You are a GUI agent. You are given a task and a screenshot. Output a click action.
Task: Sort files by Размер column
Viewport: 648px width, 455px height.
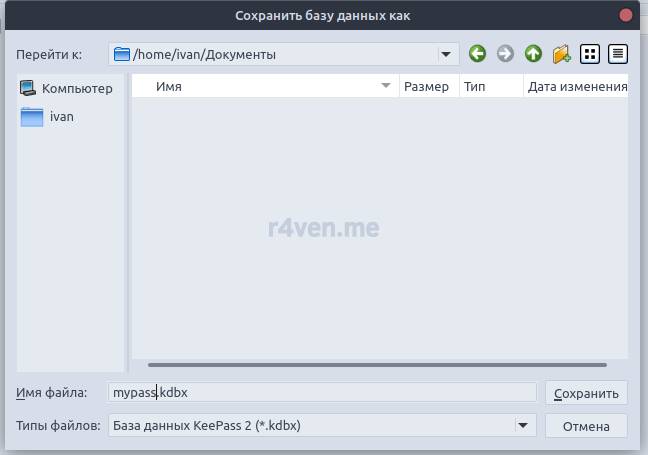click(x=426, y=87)
